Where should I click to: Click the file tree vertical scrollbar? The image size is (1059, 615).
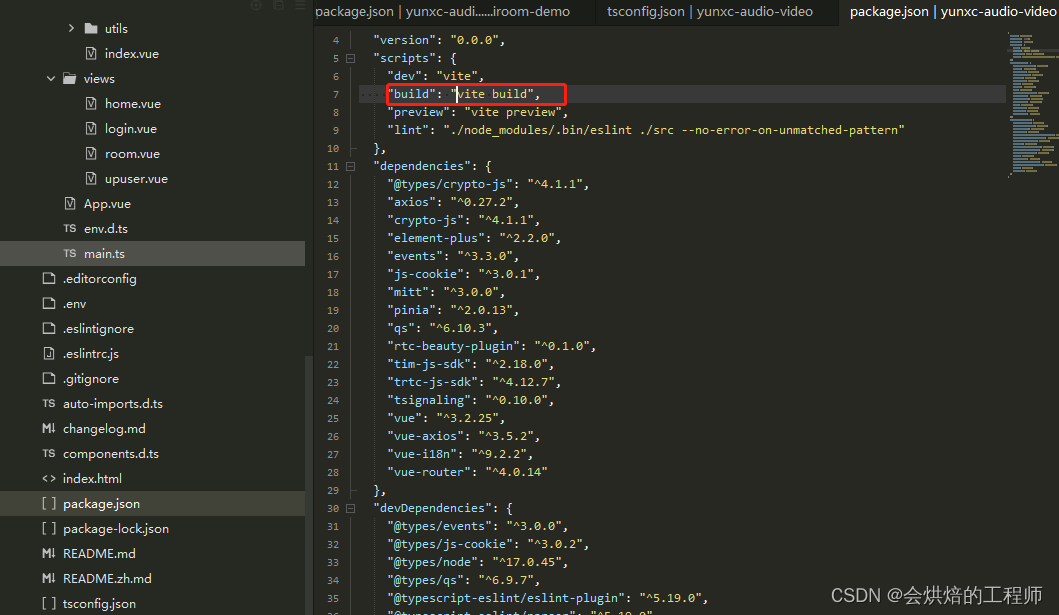tap(309, 485)
